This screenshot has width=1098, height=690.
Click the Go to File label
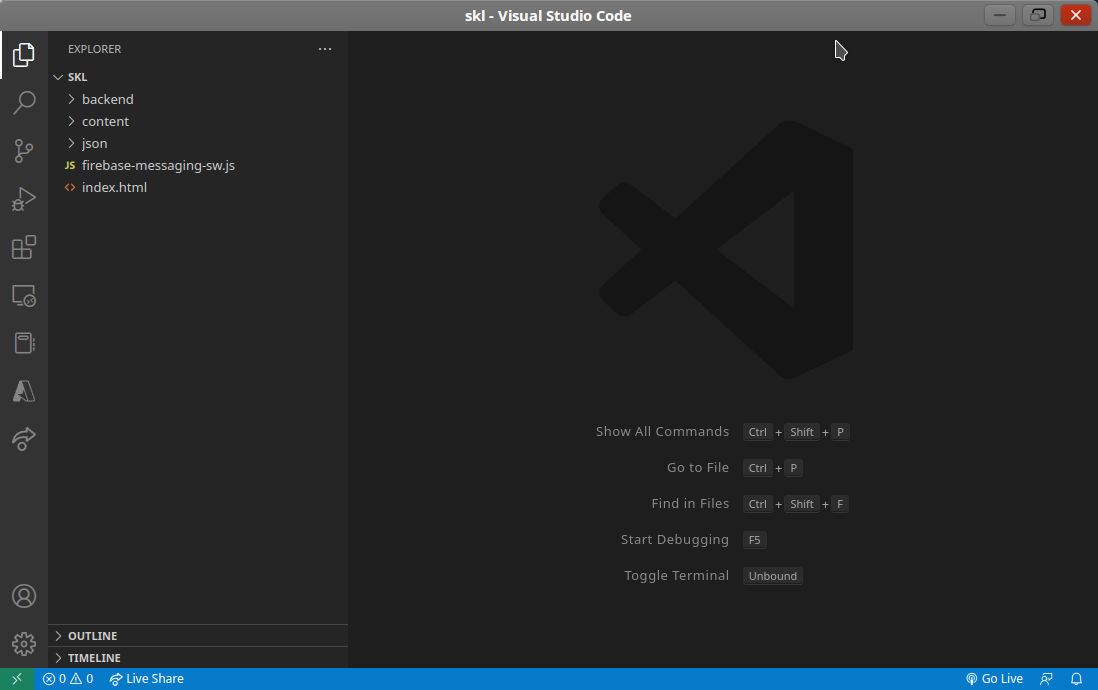click(698, 467)
